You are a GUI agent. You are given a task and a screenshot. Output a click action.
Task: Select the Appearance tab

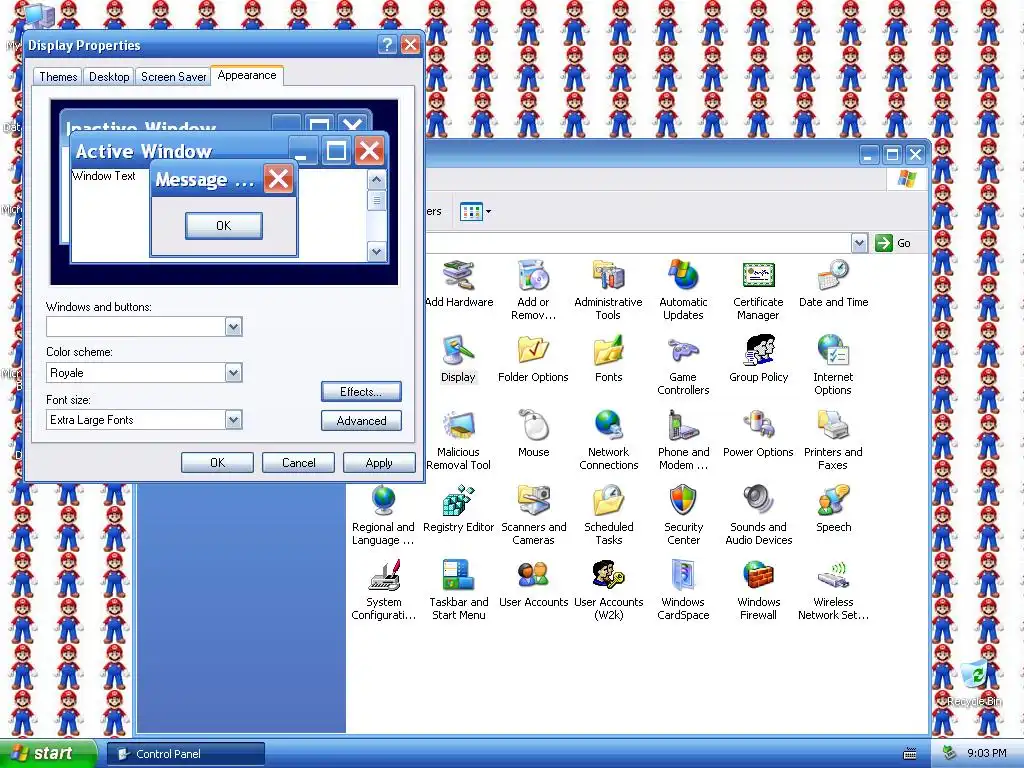coord(247,75)
